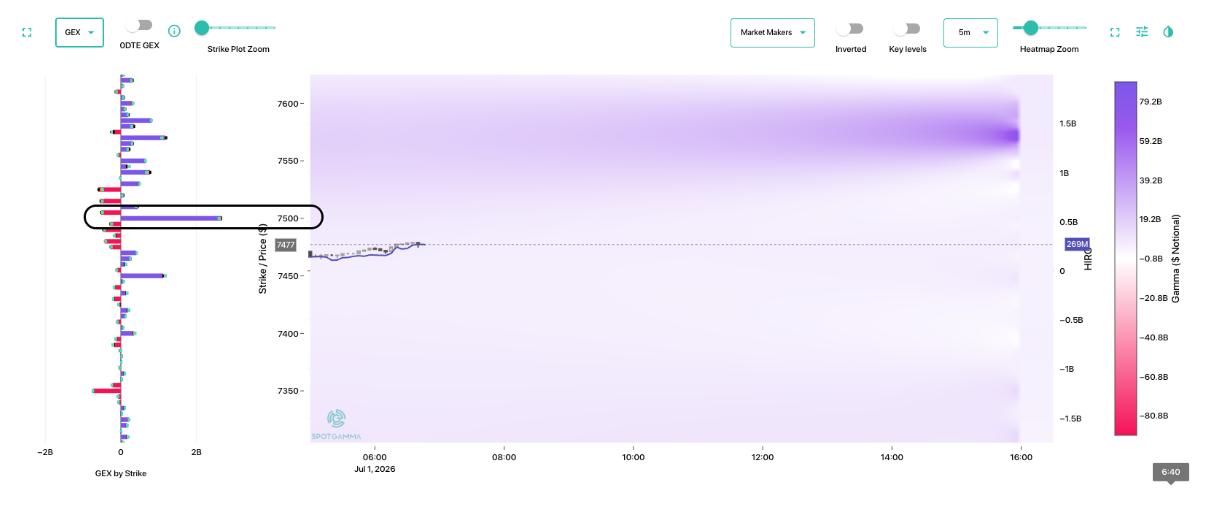Click the 7350 strike axis label
Screen dimensions: 1215x507
(287, 391)
